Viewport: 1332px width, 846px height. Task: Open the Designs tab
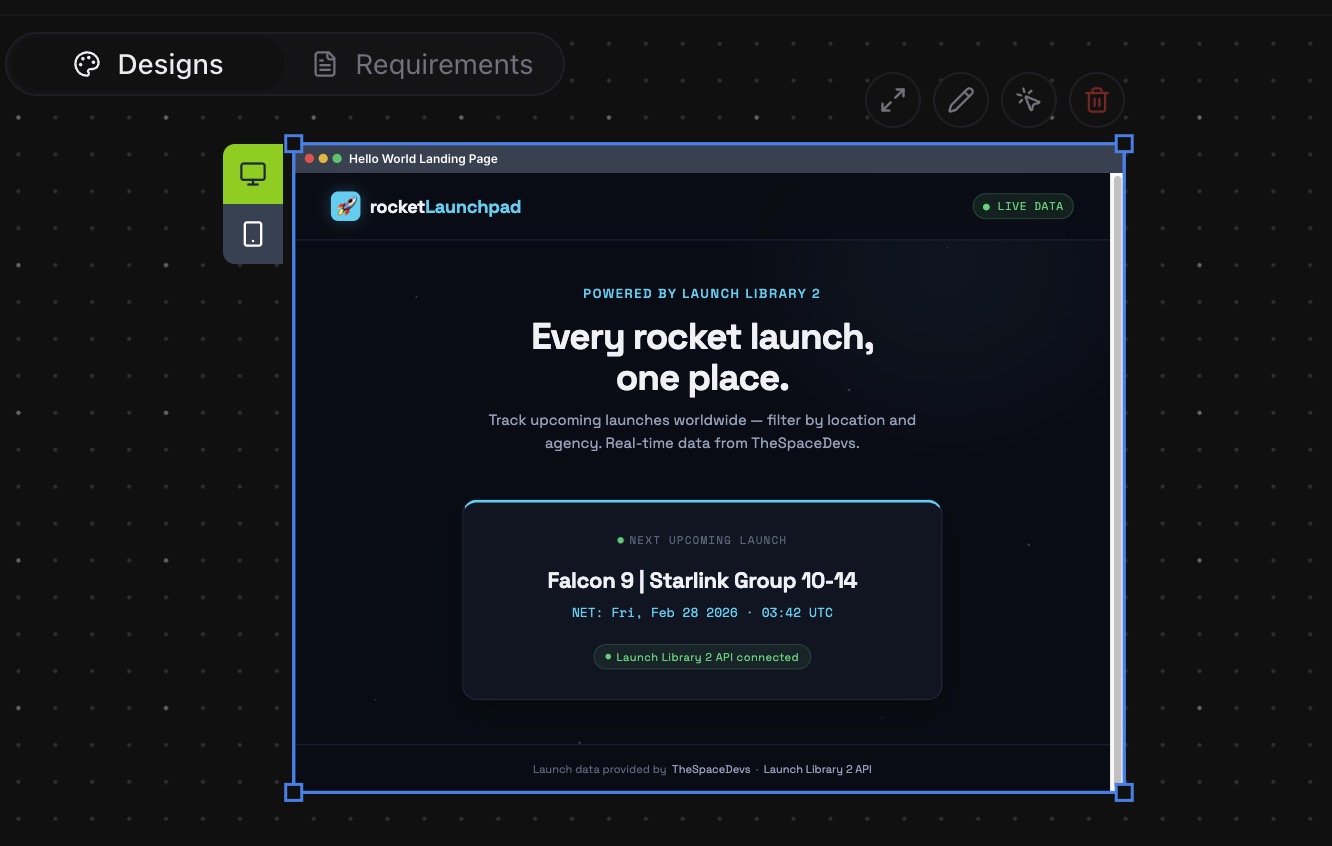148,65
